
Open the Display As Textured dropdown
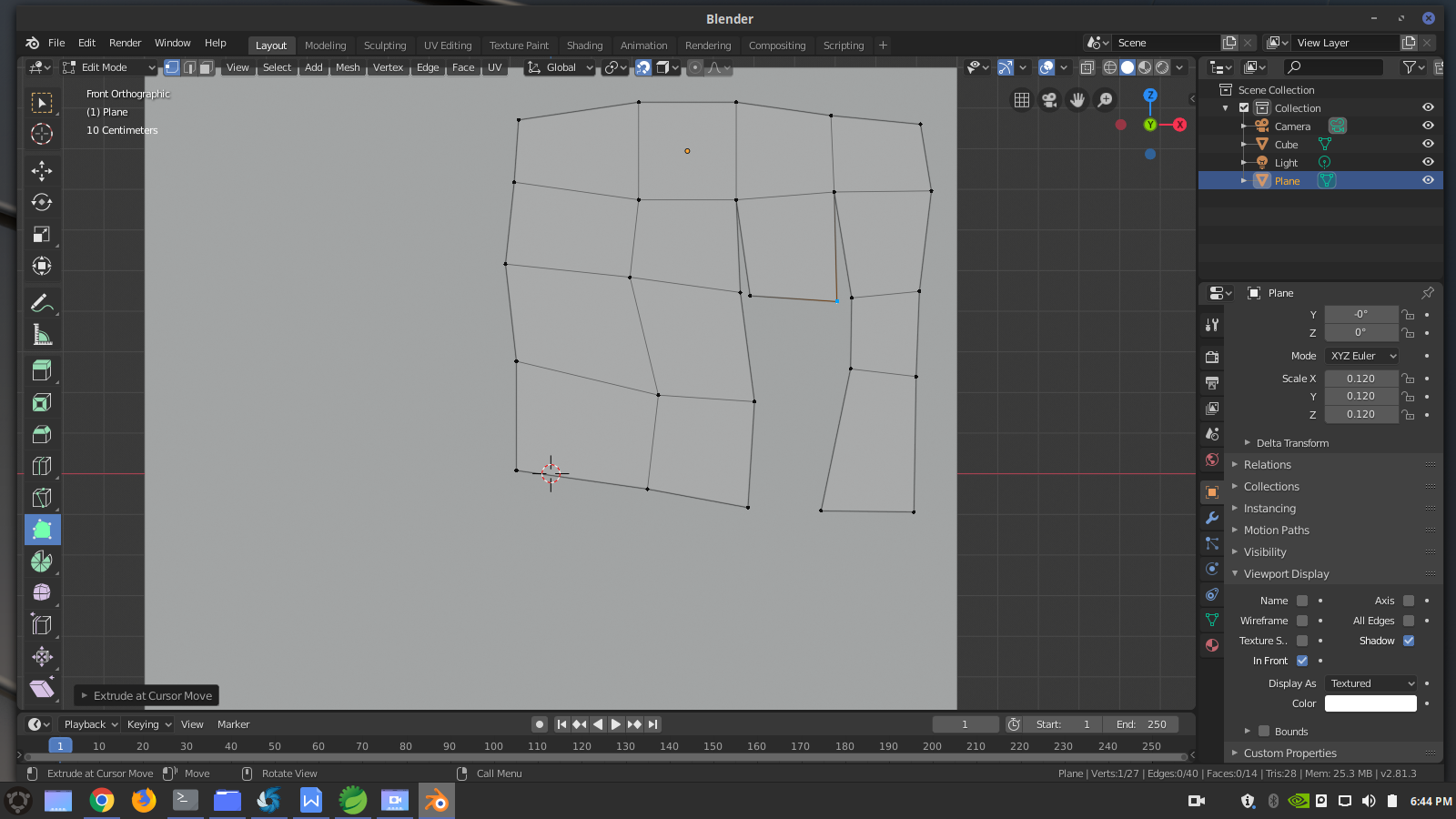point(1371,683)
